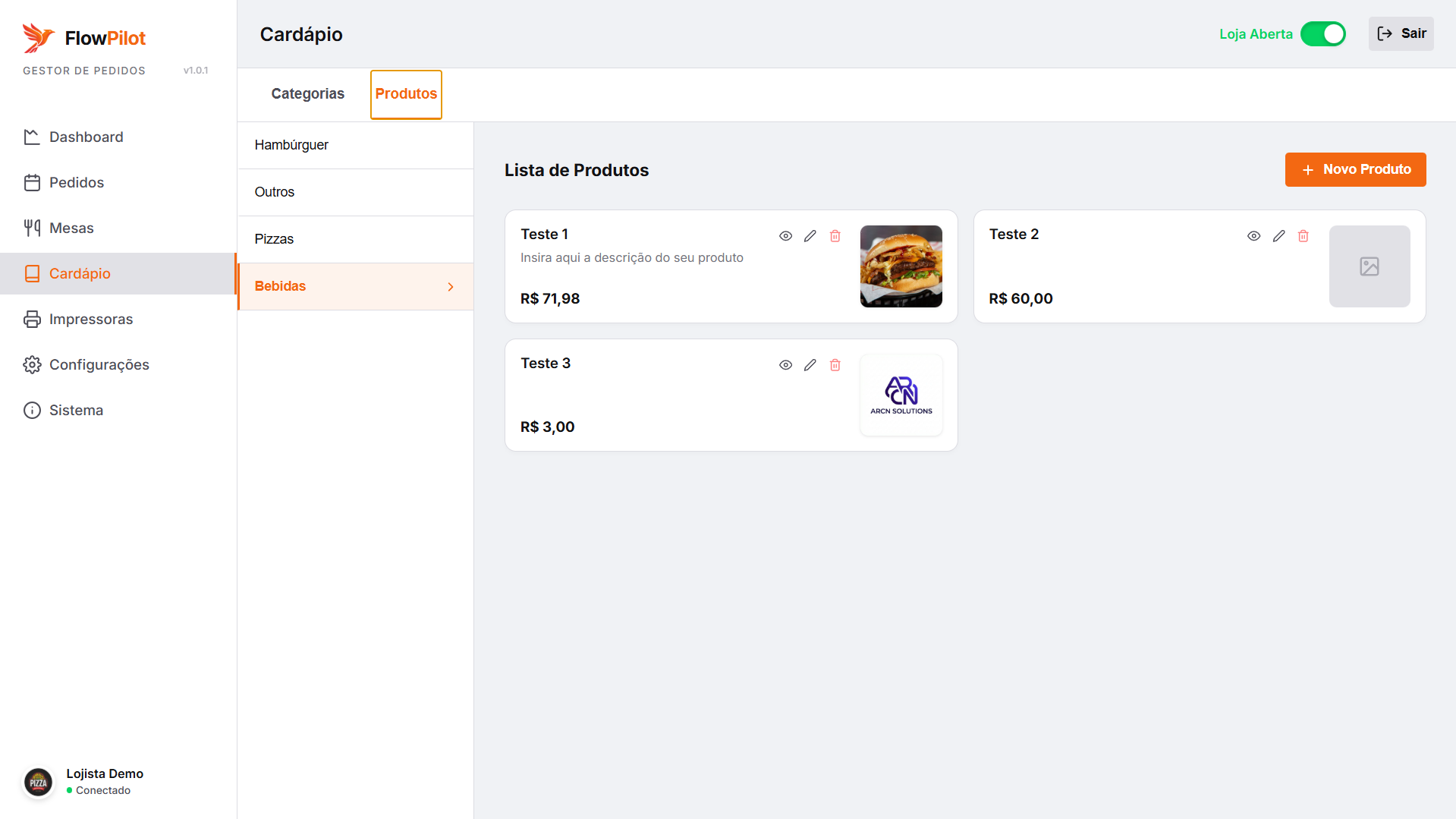
Task: Open the editor for Teste 3 via pencil icon
Action: pos(810,365)
